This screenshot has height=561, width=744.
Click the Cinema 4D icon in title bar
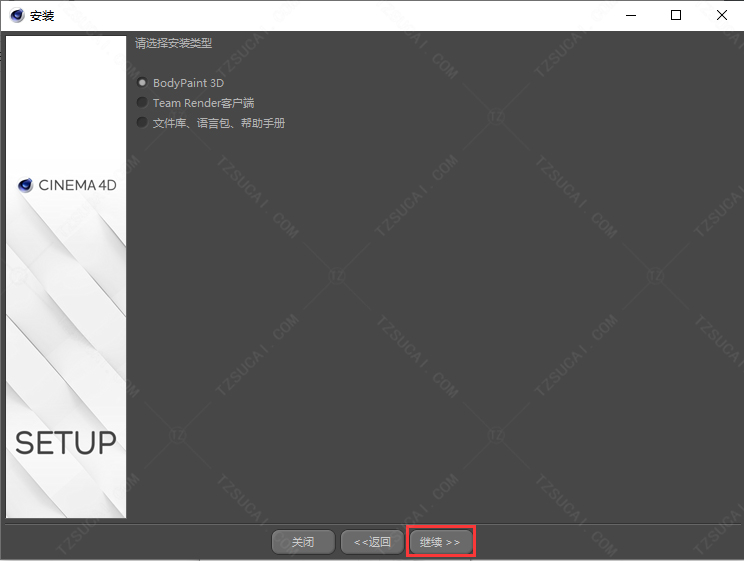pyautogui.click(x=17, y=16)
